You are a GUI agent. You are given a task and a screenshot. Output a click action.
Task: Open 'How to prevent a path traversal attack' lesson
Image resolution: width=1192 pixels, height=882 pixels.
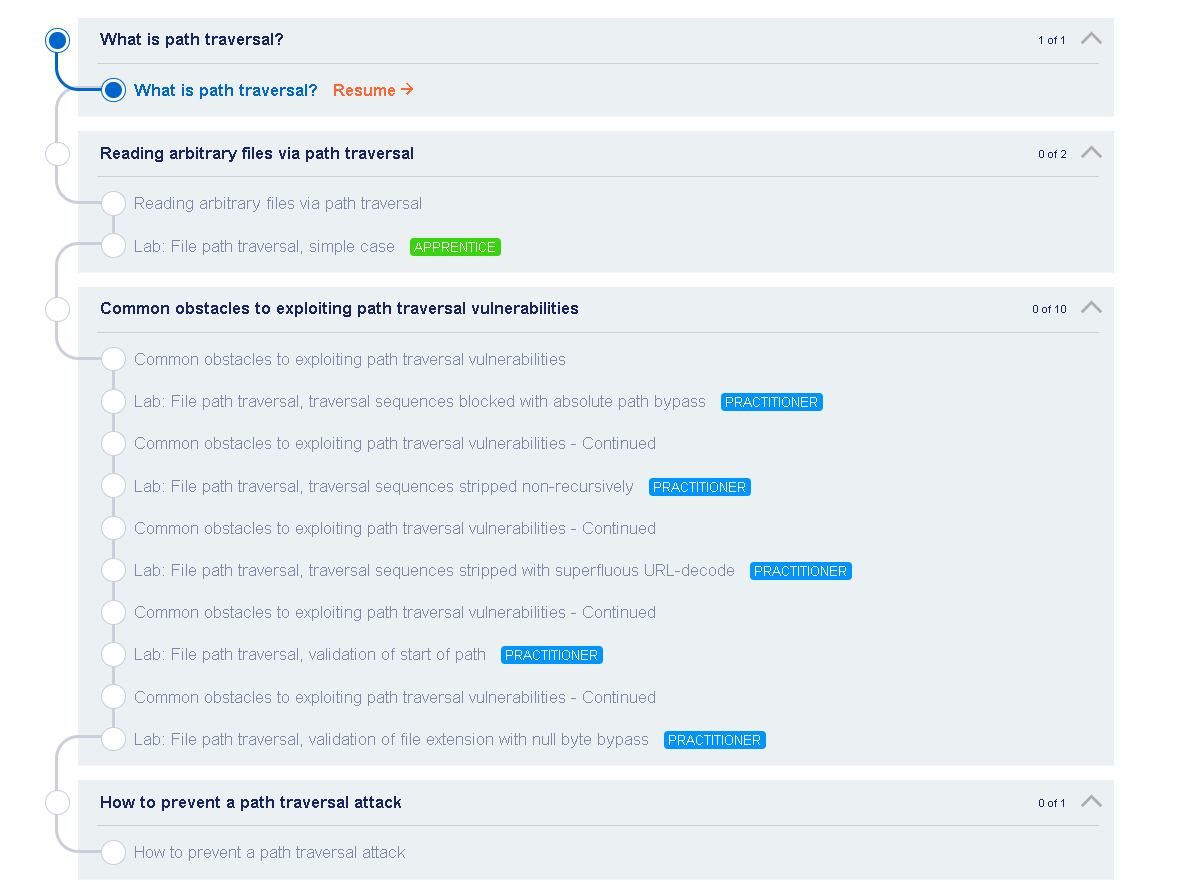click(x=269, y=853)
